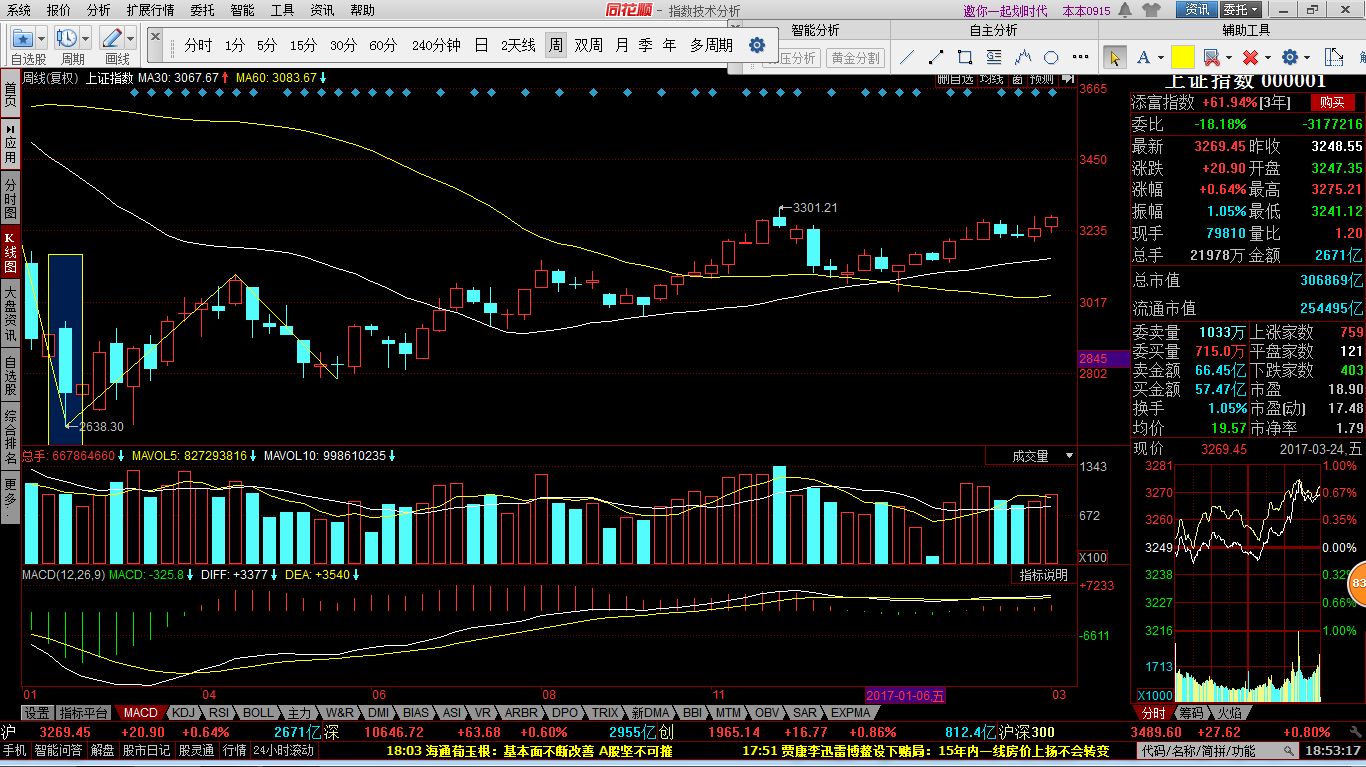1366x767 pixels.
Task: Expand the hide-drawings dropdown arrow
Action: coord(1228,58)
